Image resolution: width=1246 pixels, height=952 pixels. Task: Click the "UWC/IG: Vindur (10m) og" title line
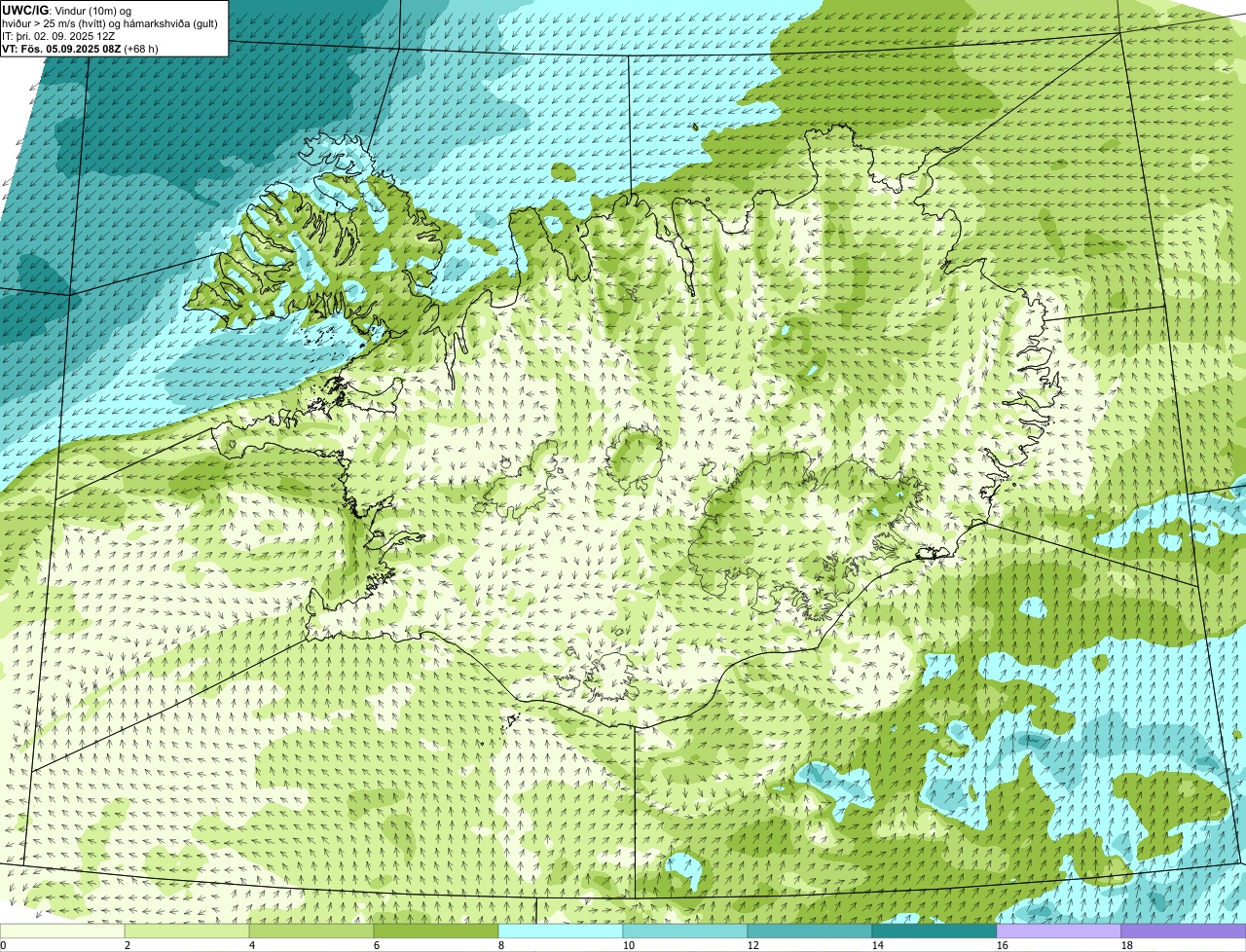pyautogui.click(x=67, y=11)
